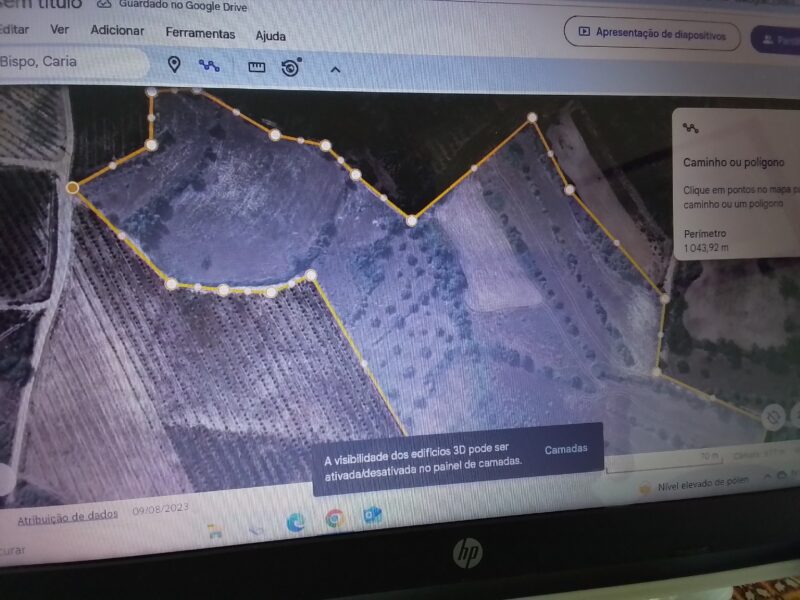Open File Explorer from the taskbar

point(215,531)
